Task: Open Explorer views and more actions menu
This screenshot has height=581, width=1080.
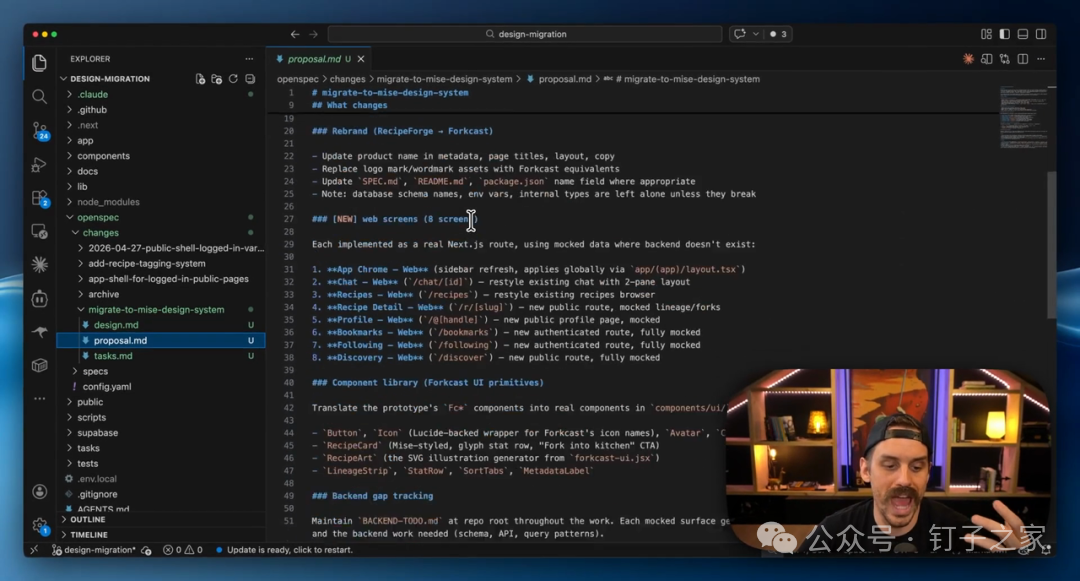Action: pyautogui.click(x=249, y=59)
